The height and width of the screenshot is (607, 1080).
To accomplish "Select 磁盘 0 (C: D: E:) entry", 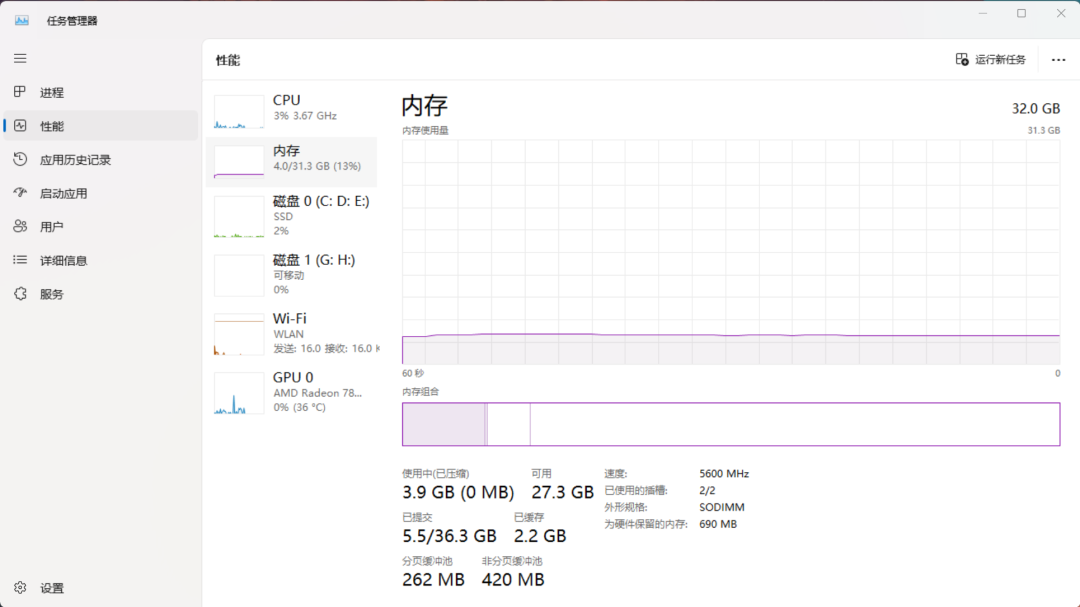I will [x=291, y=217].
